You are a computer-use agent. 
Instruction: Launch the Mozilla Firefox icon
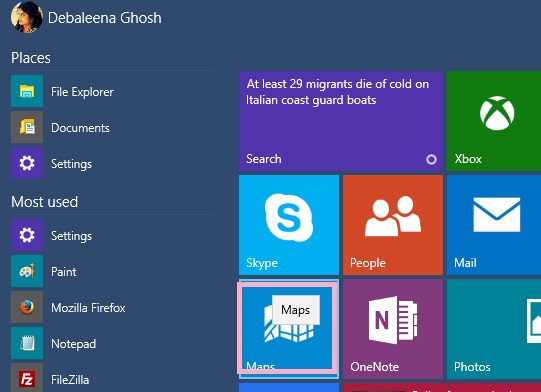click(x=27, y=307)
